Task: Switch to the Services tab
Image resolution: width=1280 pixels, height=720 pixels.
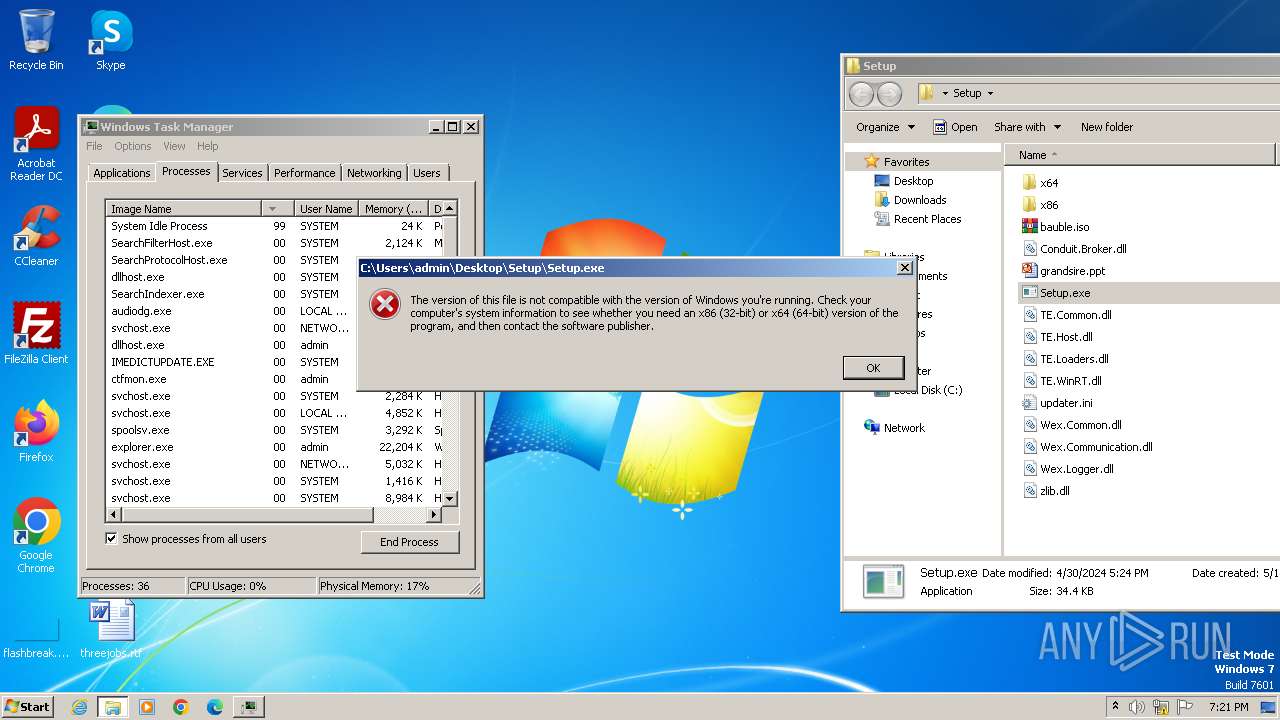Action: click(242, 173)
